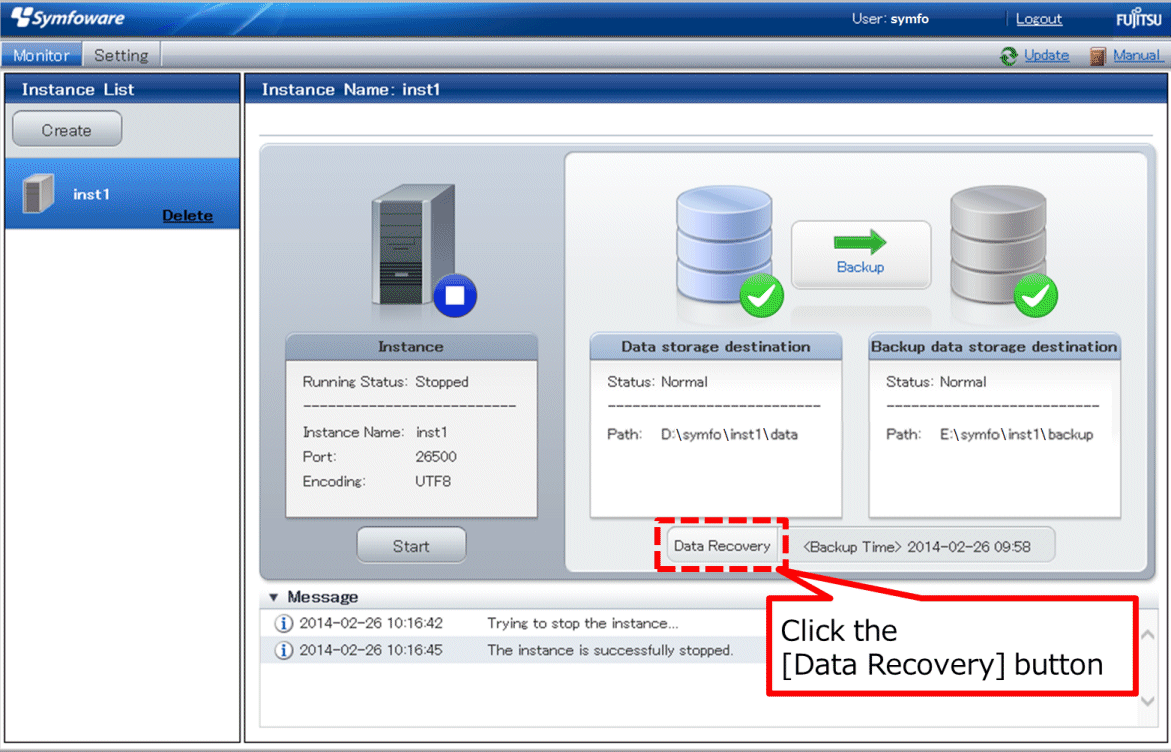Screen dimensions: 1171x752
Task: Click 'The instance is successfully stopped.' message
Action: pos(610,650)
